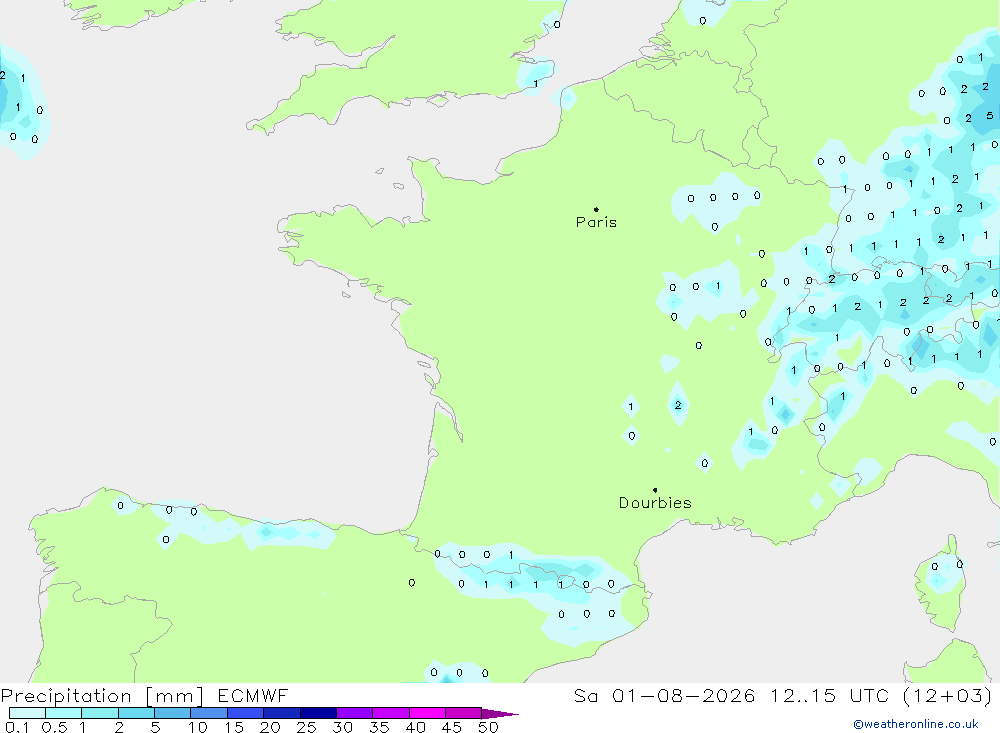Click the Dourbies location label
Viewport: 1000px width, 733px height.
point(655,503)
